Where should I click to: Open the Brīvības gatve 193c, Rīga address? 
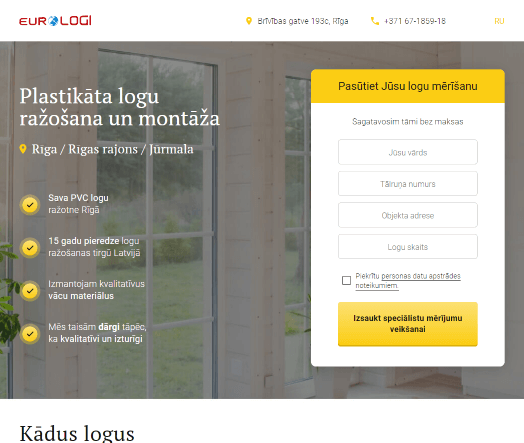point(303,21)
